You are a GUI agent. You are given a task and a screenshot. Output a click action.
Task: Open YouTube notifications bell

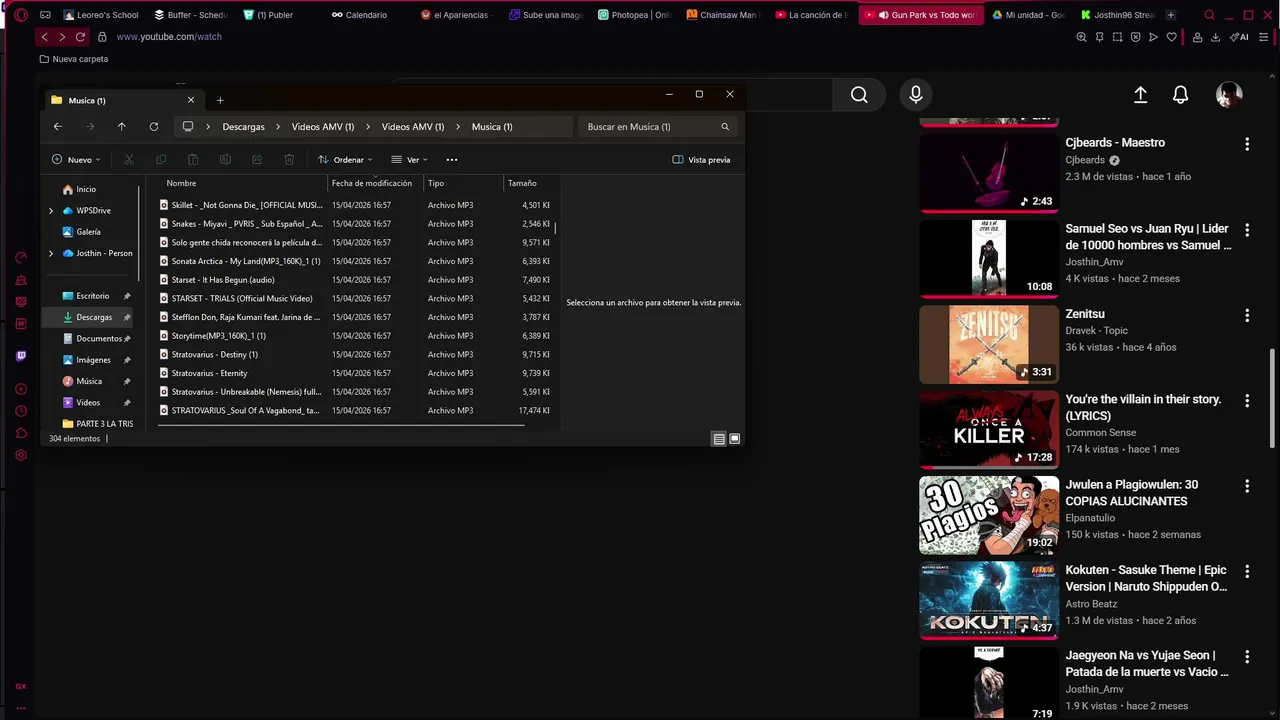pyautogui.click(x=1181, y=95)
